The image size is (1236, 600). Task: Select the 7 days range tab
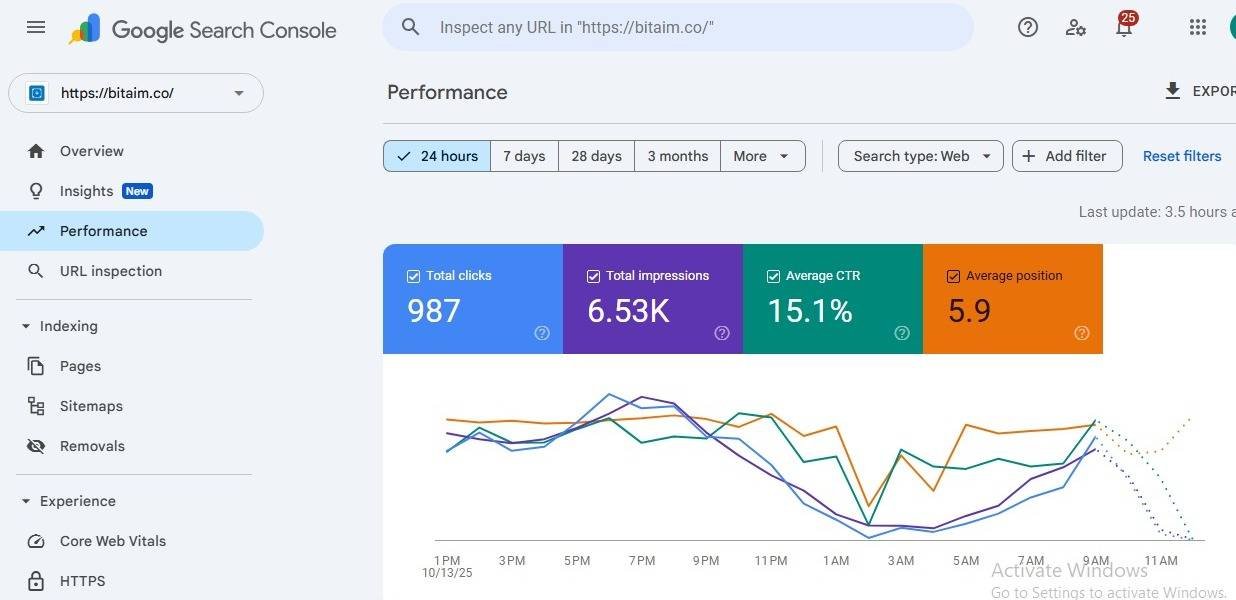[524, 156]
